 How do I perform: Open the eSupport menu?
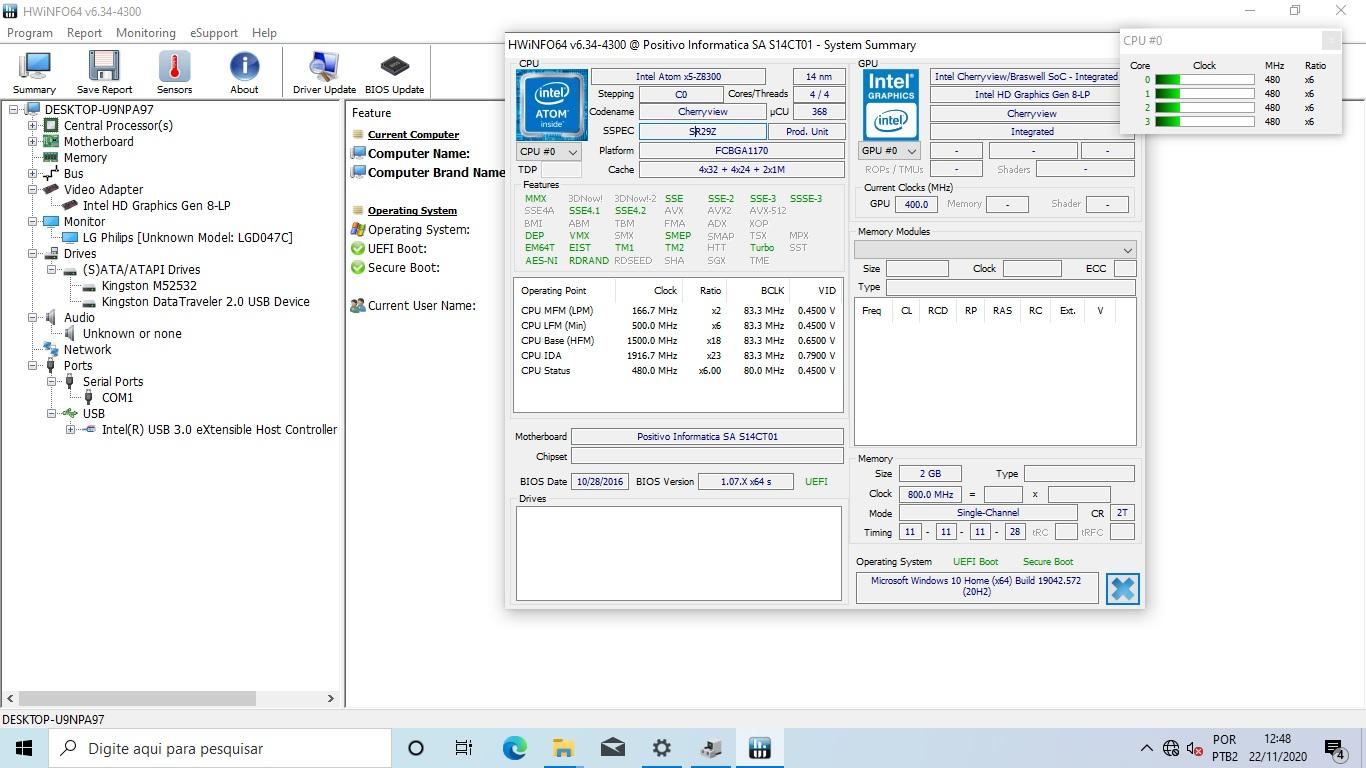pos(214,32)
